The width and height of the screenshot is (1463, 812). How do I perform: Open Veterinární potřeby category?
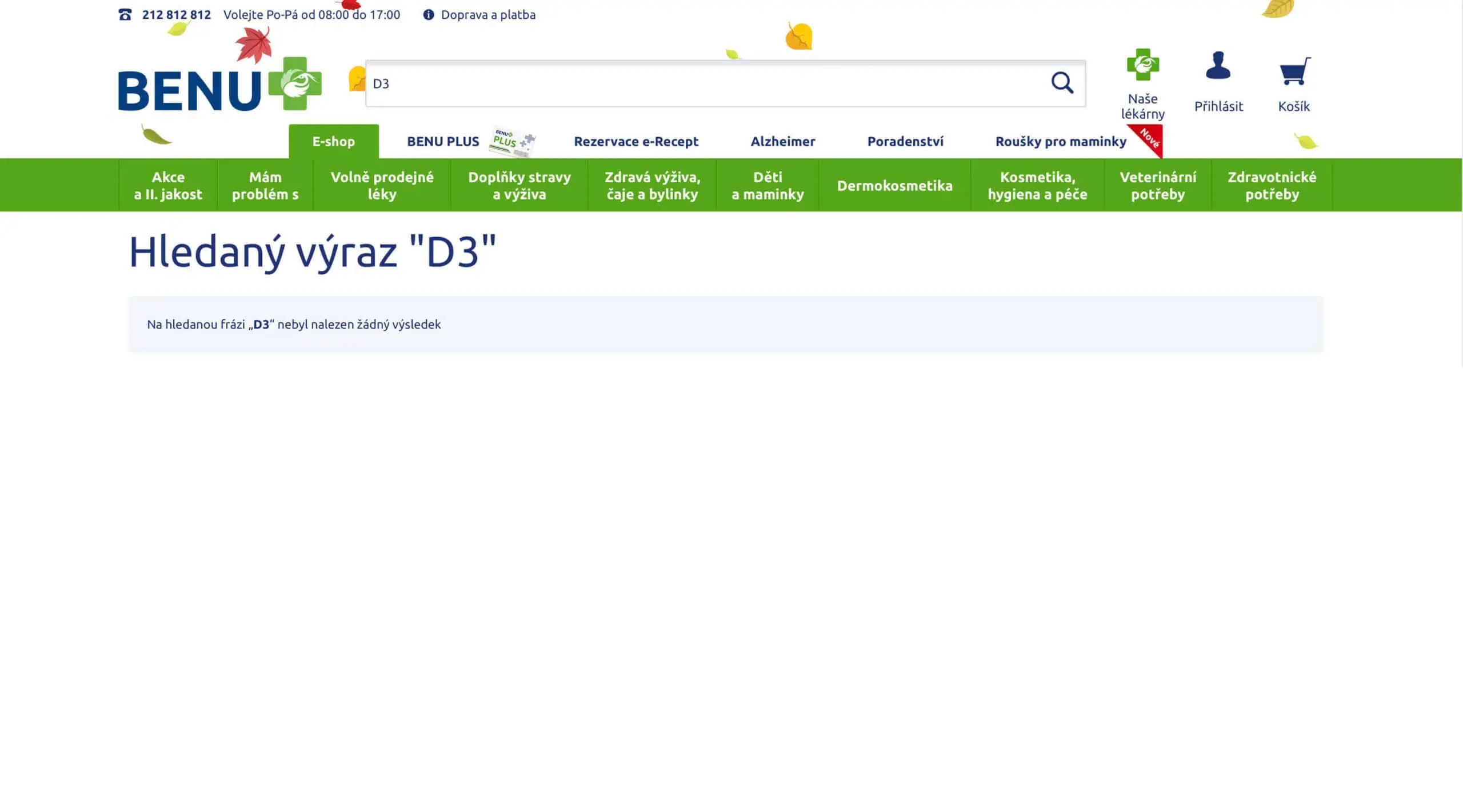(x=1157, y=186)
